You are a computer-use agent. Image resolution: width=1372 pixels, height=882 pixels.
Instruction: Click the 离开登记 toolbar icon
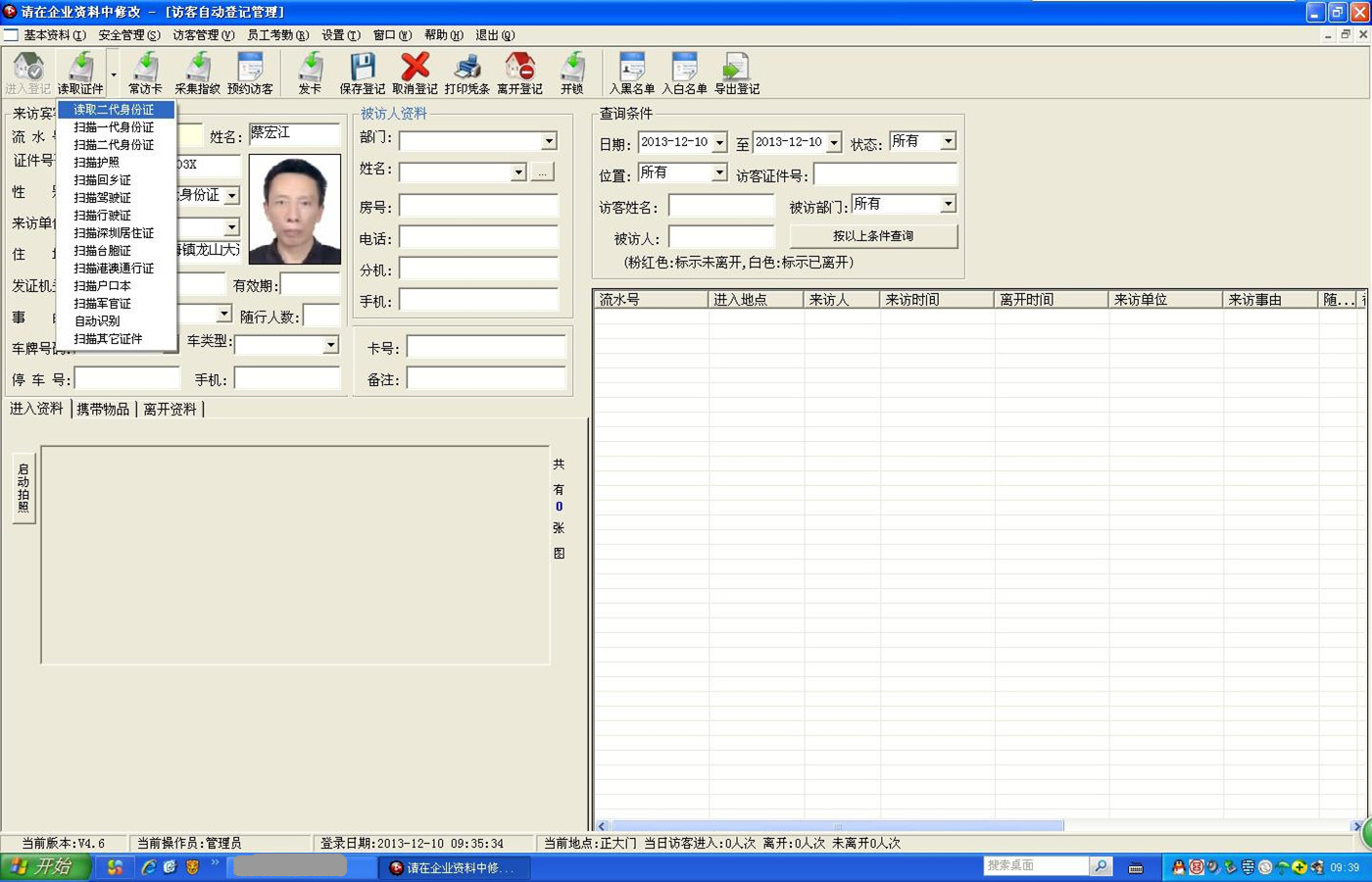(x=519, y=73)
